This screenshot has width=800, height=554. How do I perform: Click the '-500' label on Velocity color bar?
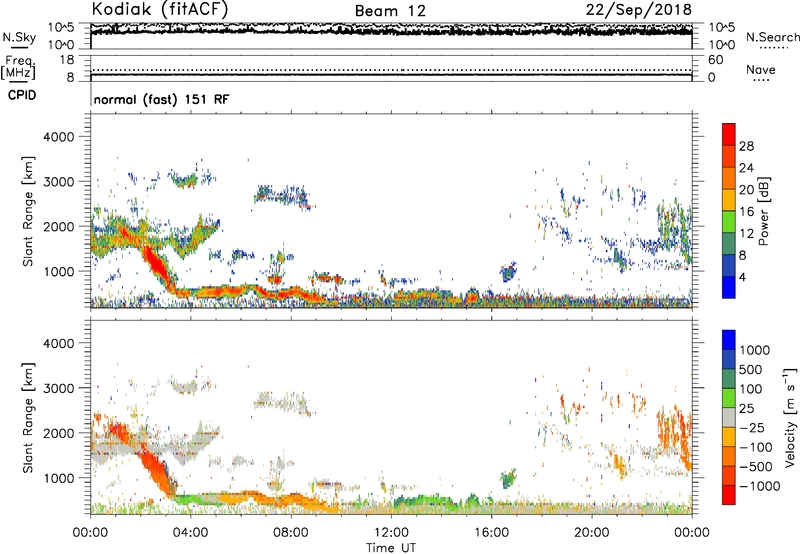coord(755,466)
